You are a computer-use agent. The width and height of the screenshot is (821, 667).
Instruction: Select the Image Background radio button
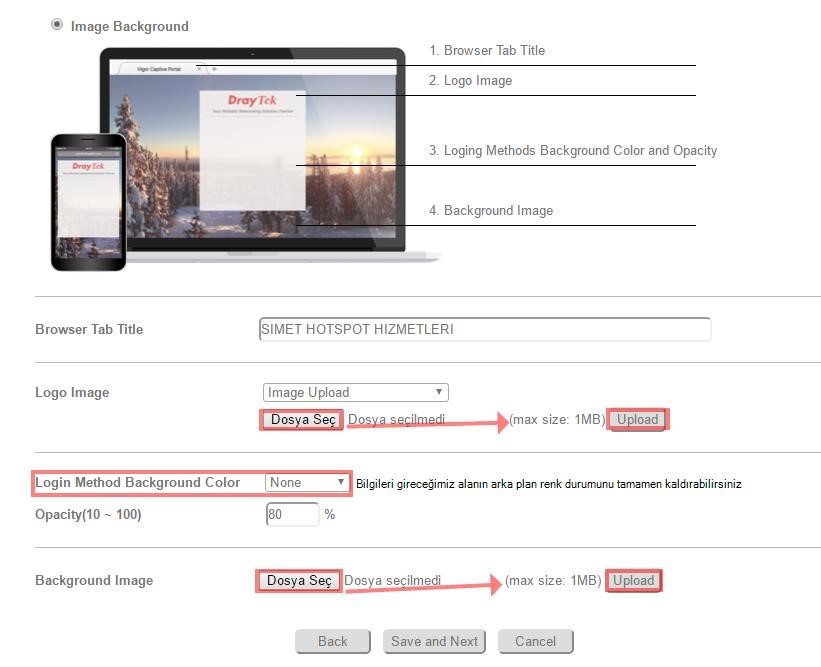point(57,25)
